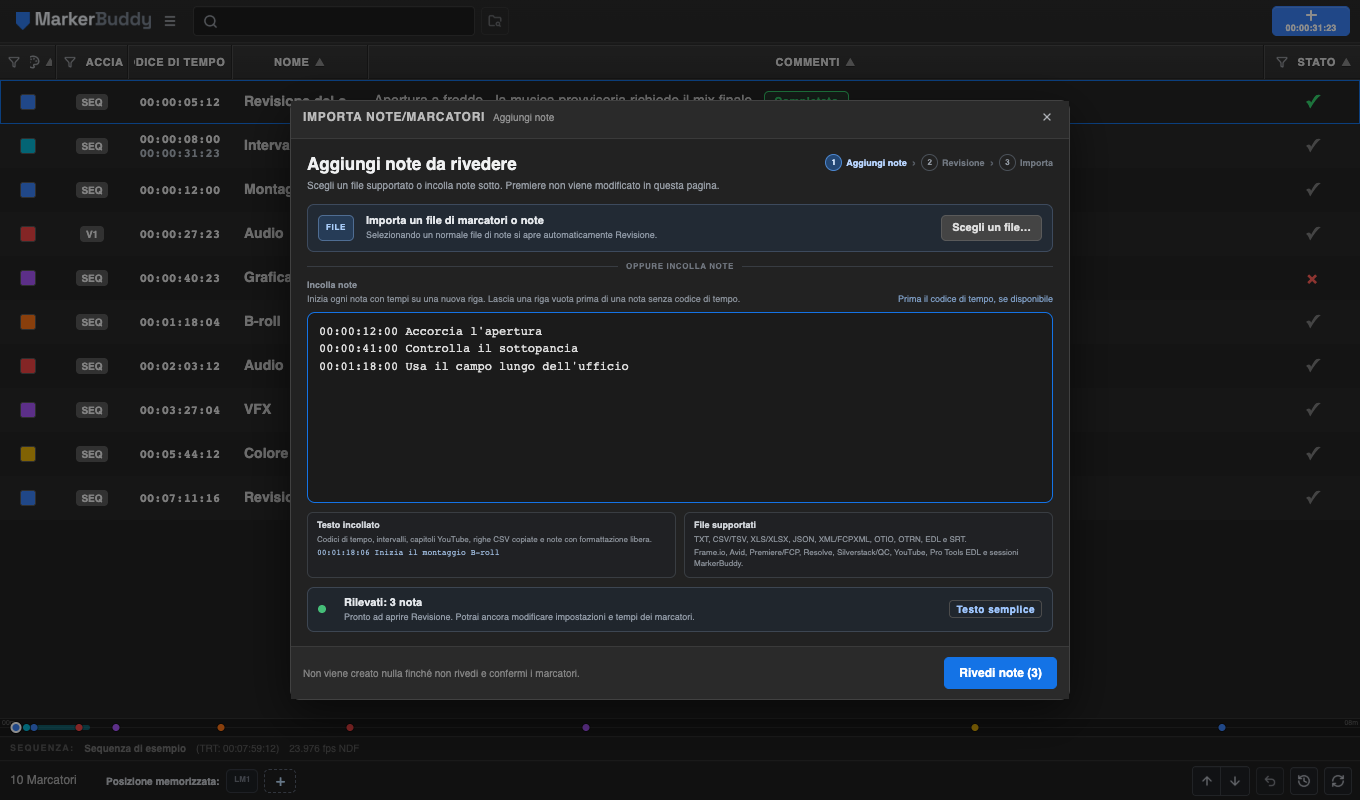Screen dimensions: 1360x800
Task: Click purple color swatch of marker 00:00:40:23
Action: click(28, 278)
